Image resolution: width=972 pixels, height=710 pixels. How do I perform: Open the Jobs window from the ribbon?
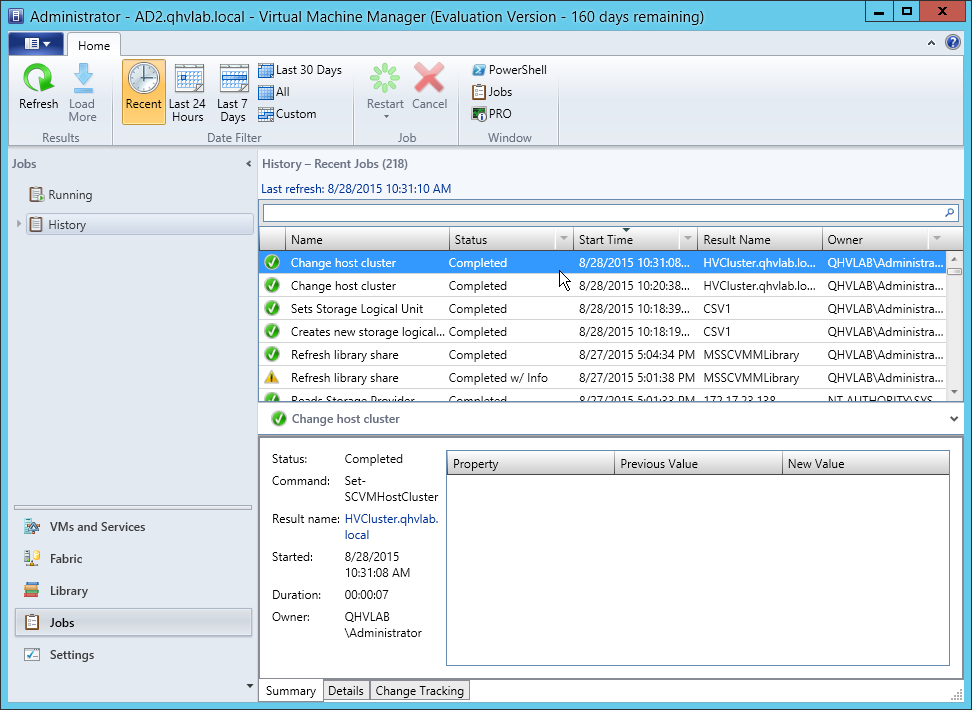point(492,92)
